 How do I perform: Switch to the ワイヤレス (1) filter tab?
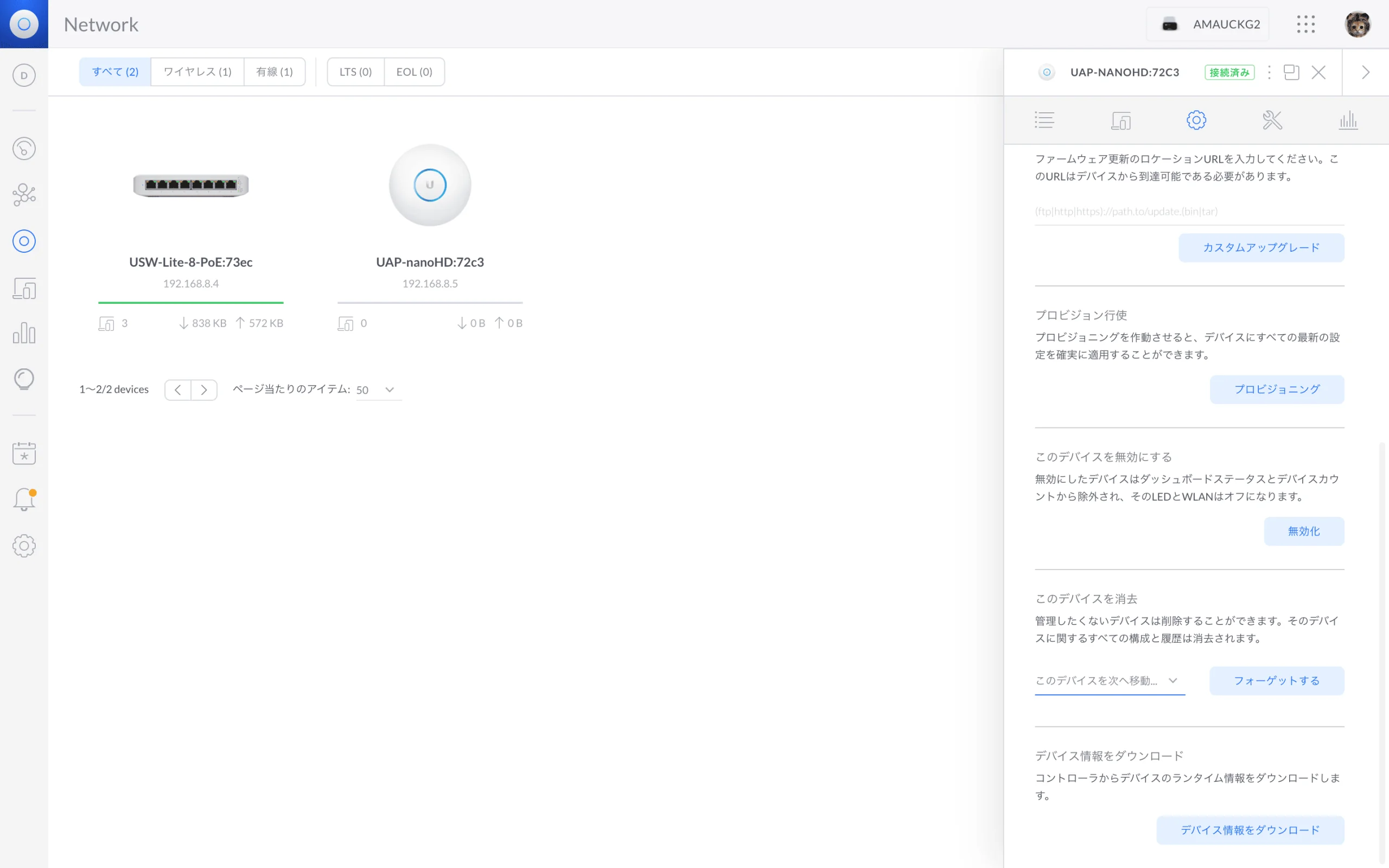(x=197, y=72)
